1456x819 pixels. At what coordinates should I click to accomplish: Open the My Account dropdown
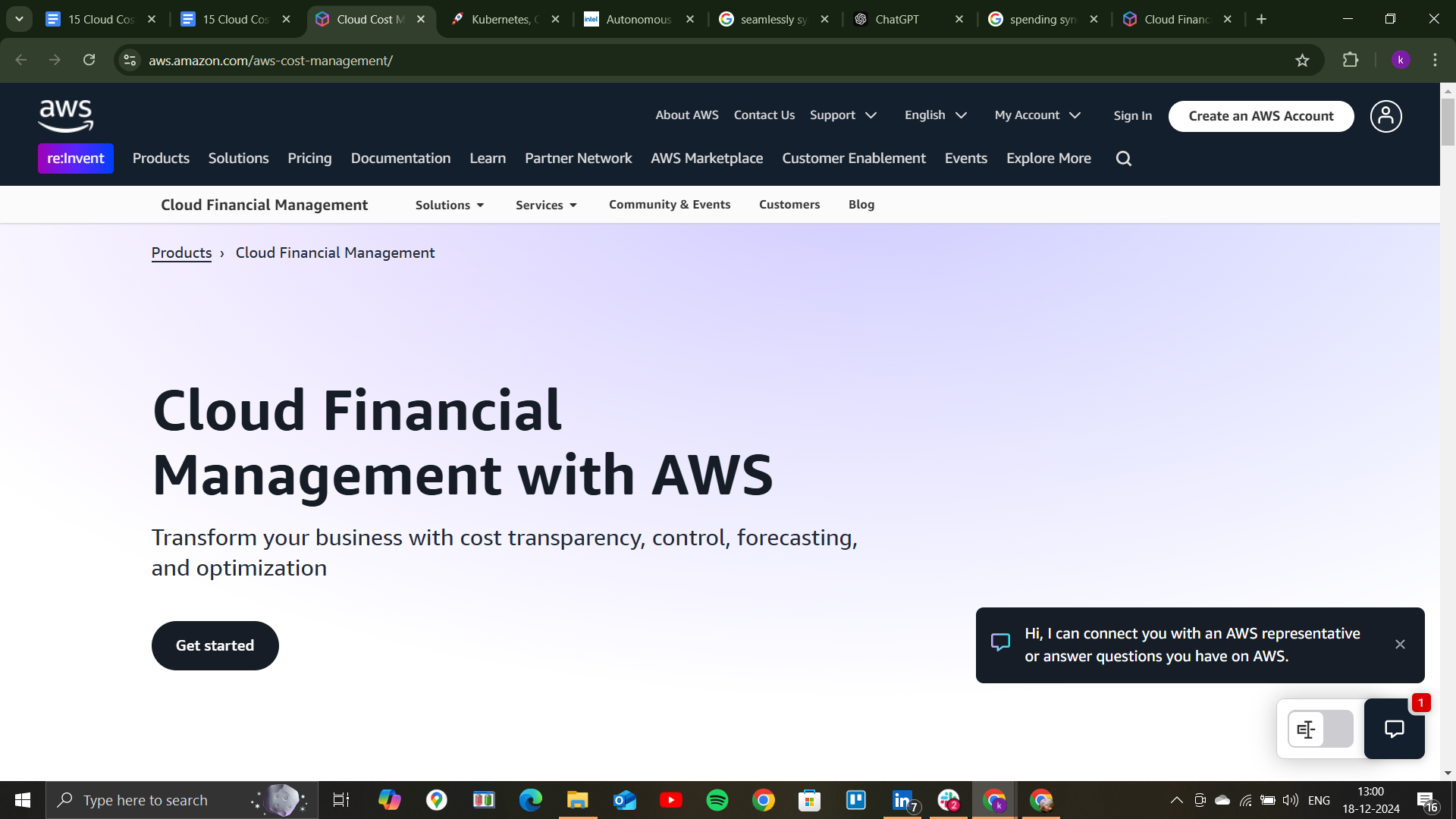(x=1037, y=115)
